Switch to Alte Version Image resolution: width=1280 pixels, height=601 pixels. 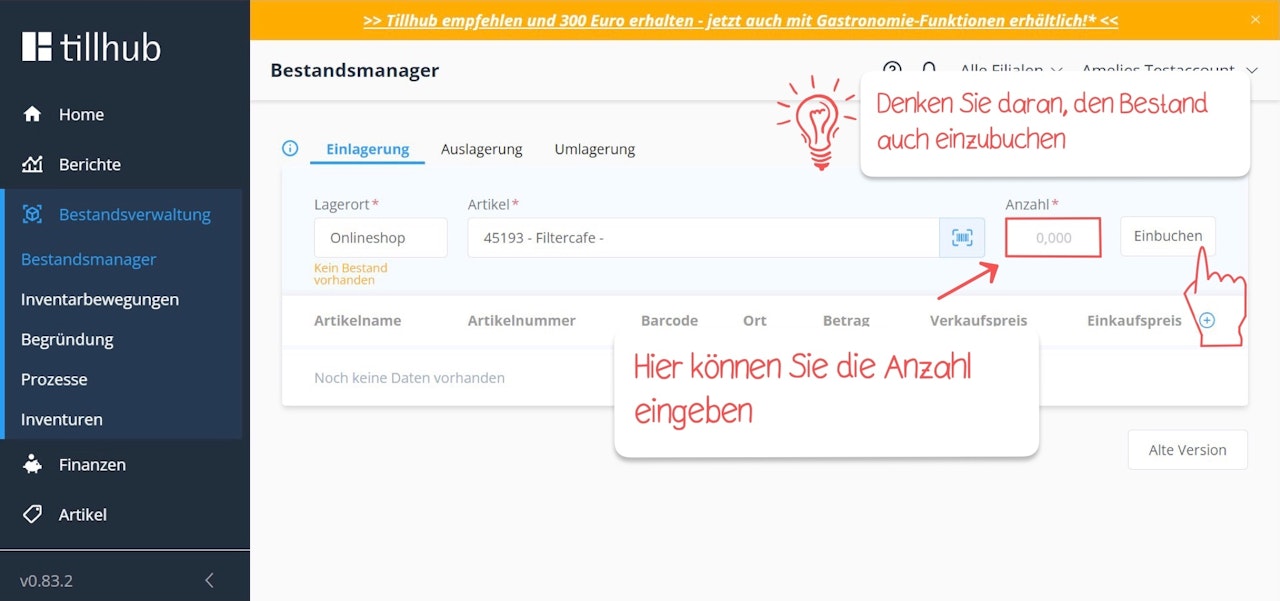[x=1187, y=449]
